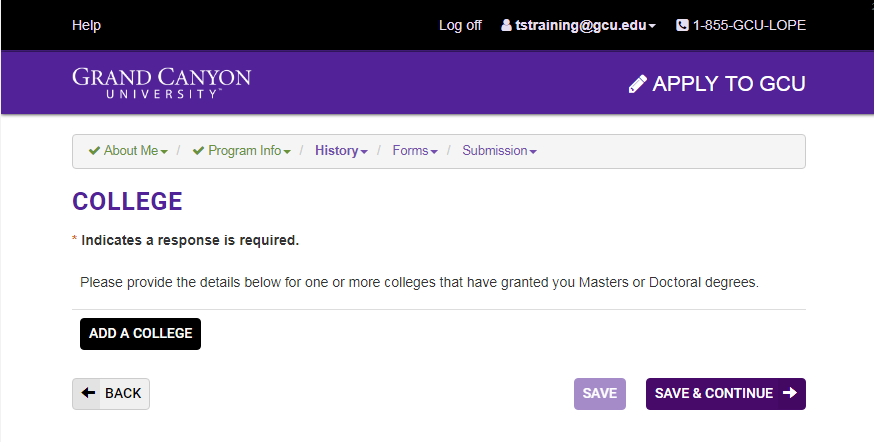Click the left arrow icon on Back button
This screenshot has height=442, width=874.
click(88, 393)
